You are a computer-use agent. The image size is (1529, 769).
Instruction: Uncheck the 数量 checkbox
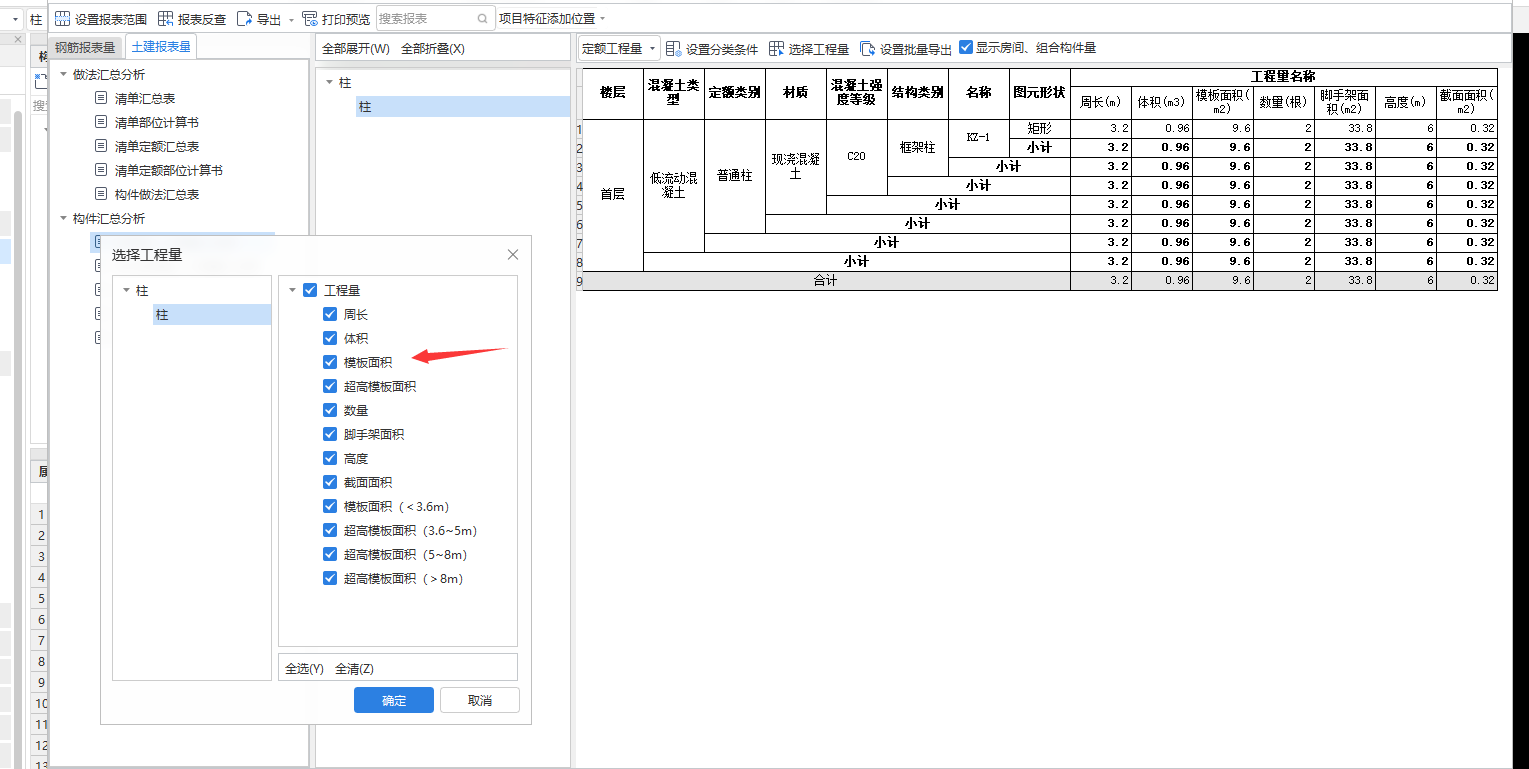click(x=330, y=410)
